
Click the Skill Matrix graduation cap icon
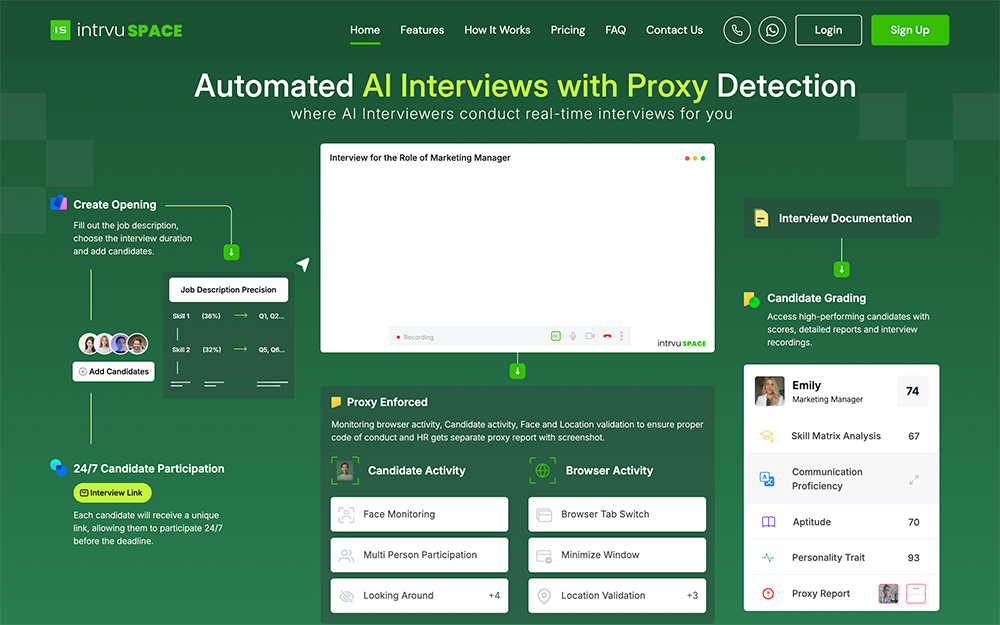point(767,436)
